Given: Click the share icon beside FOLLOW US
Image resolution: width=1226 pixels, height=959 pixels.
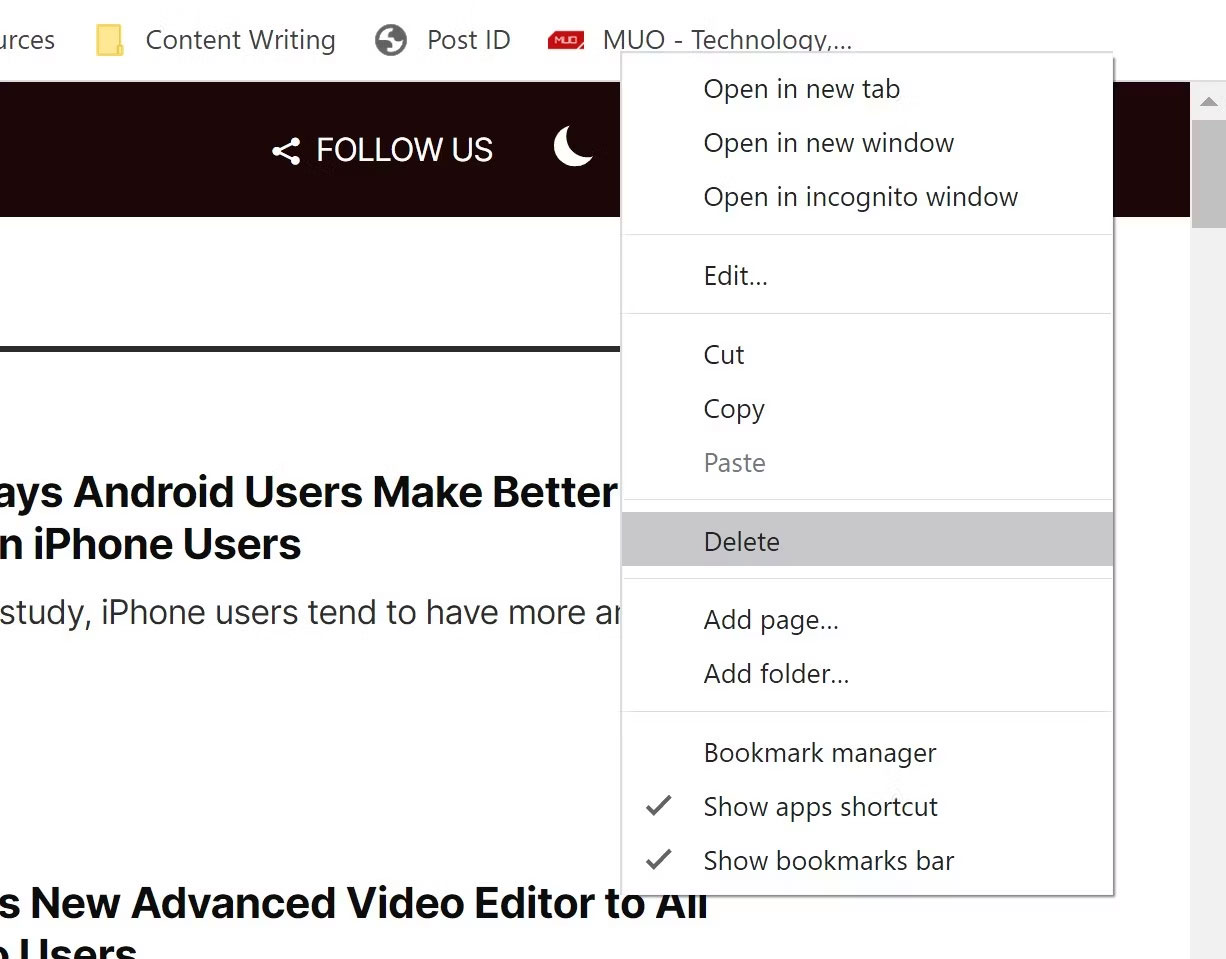Looking at the screenshot, I should pos(286,151).
